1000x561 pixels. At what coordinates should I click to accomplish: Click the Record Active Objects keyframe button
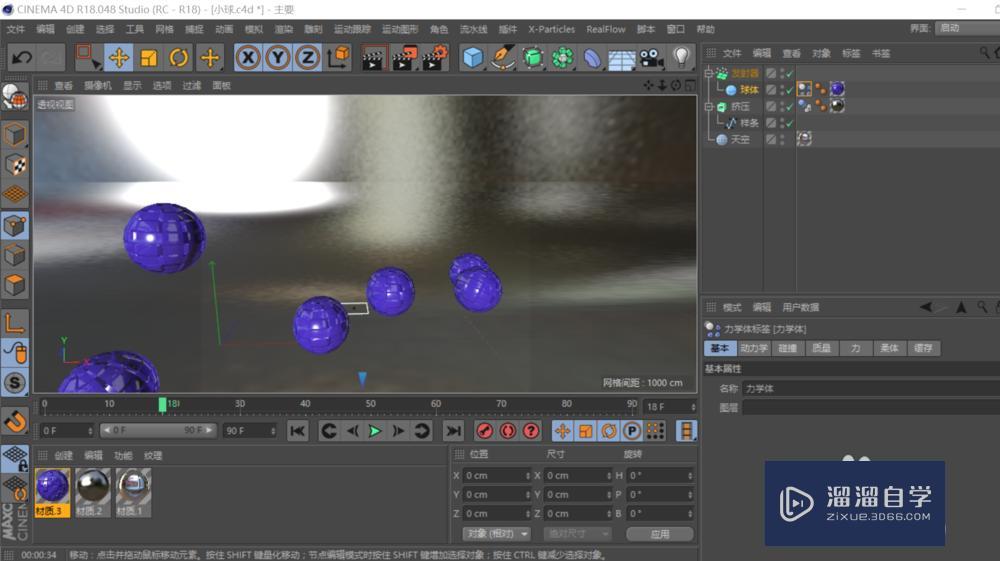coord(485,431)
